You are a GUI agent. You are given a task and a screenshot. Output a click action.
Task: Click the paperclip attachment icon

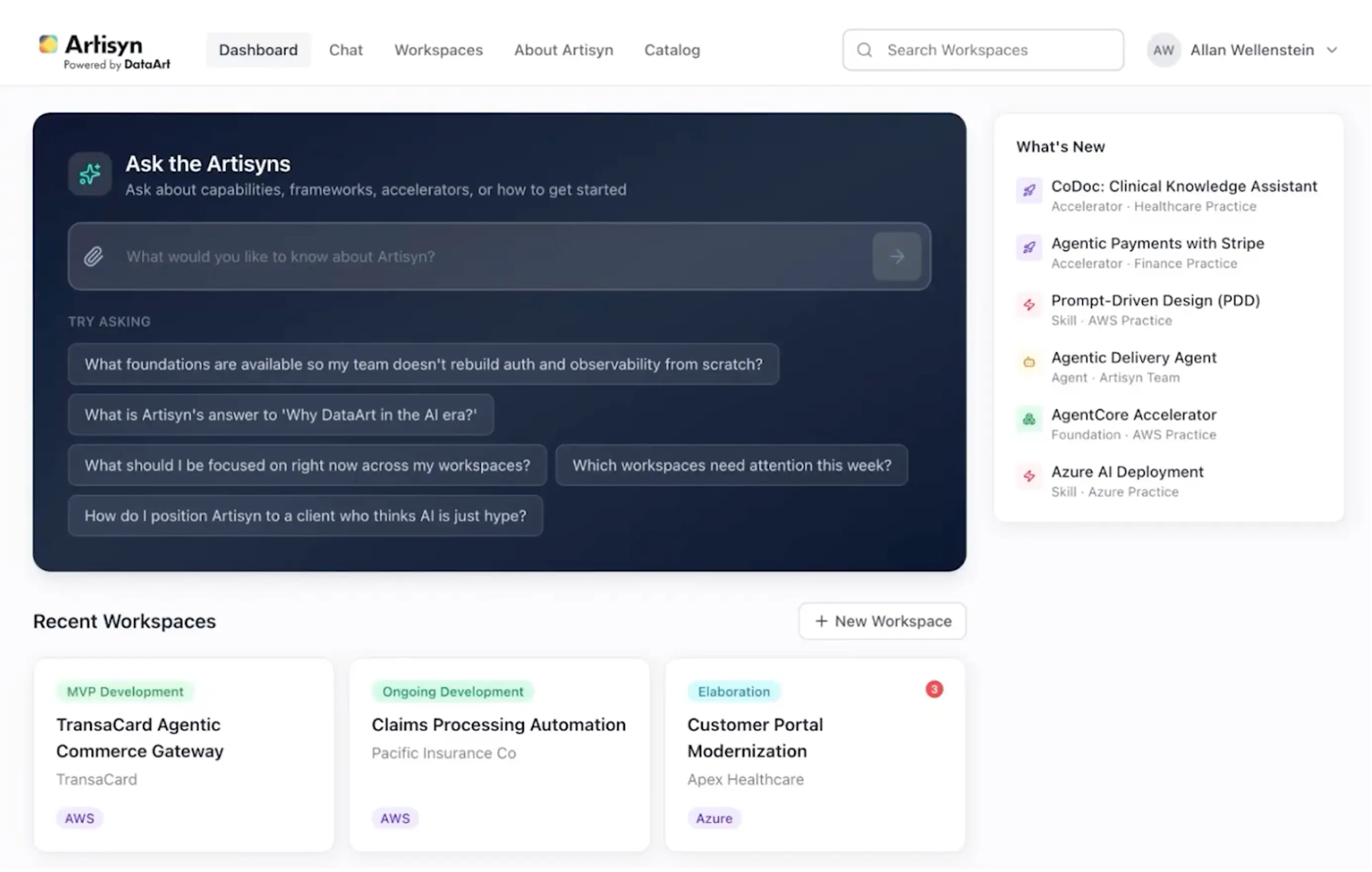[94, 257]
